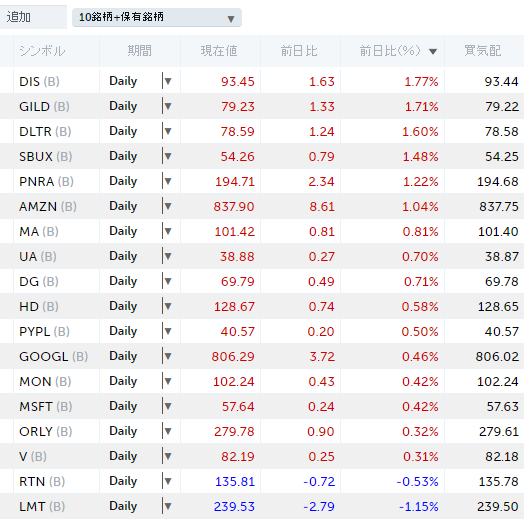
Task: Select the DG (B) symbol
Action: coord(39,281)
